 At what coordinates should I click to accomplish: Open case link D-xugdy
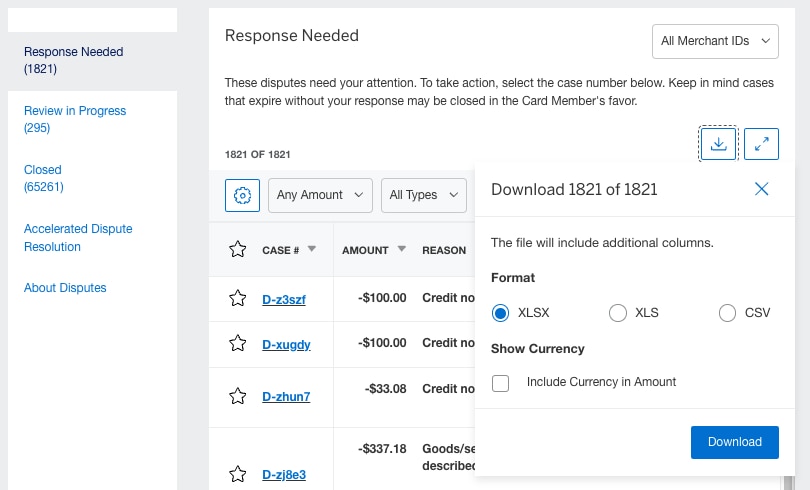tap(286, 344)
